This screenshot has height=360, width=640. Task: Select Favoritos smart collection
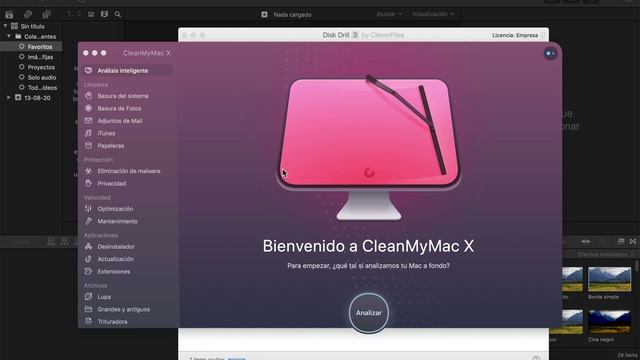(40, 47)
